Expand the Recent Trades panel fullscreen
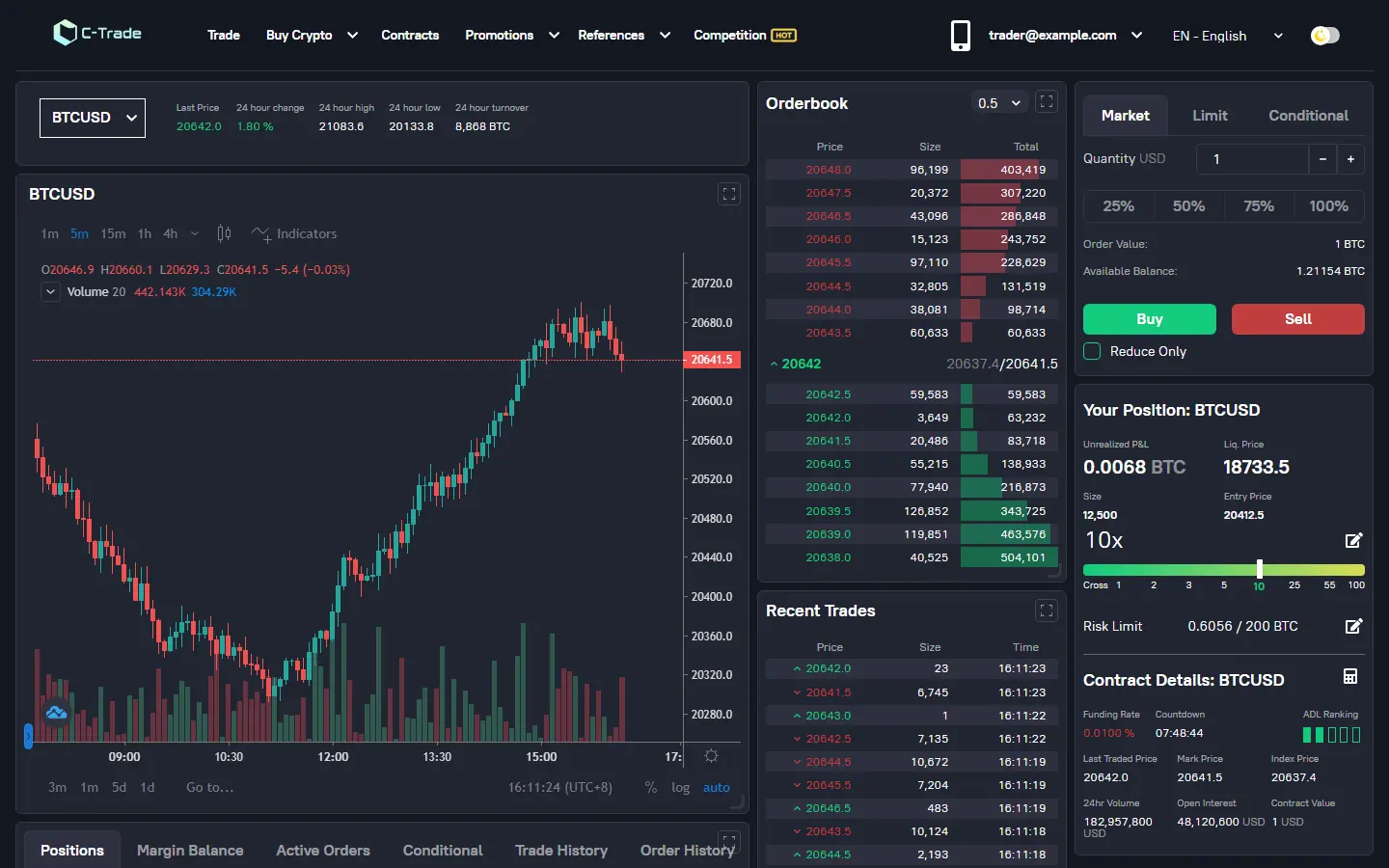Screen dimensions: 1389x868 point(1047,610)
